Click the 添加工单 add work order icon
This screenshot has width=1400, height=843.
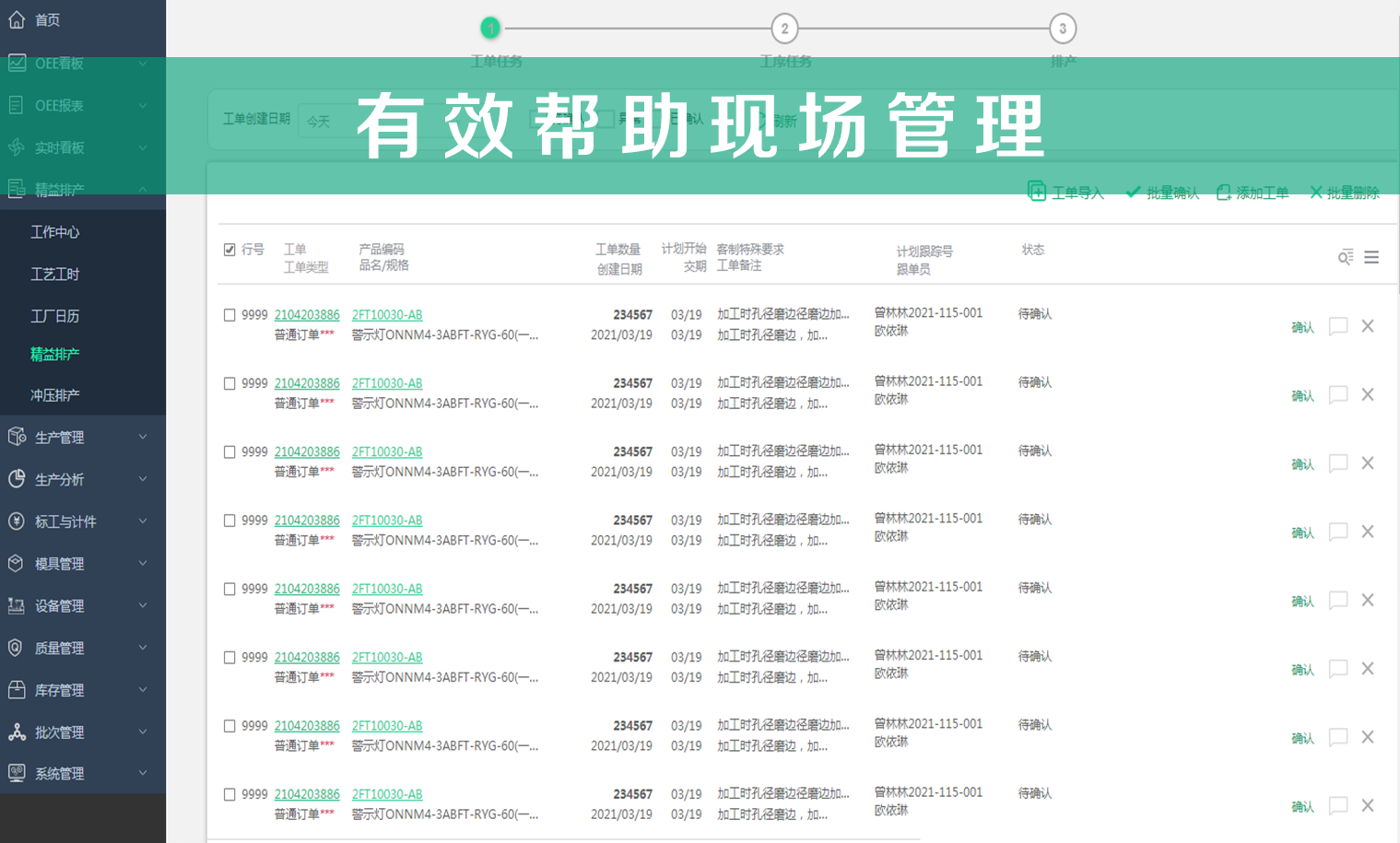1223,192
